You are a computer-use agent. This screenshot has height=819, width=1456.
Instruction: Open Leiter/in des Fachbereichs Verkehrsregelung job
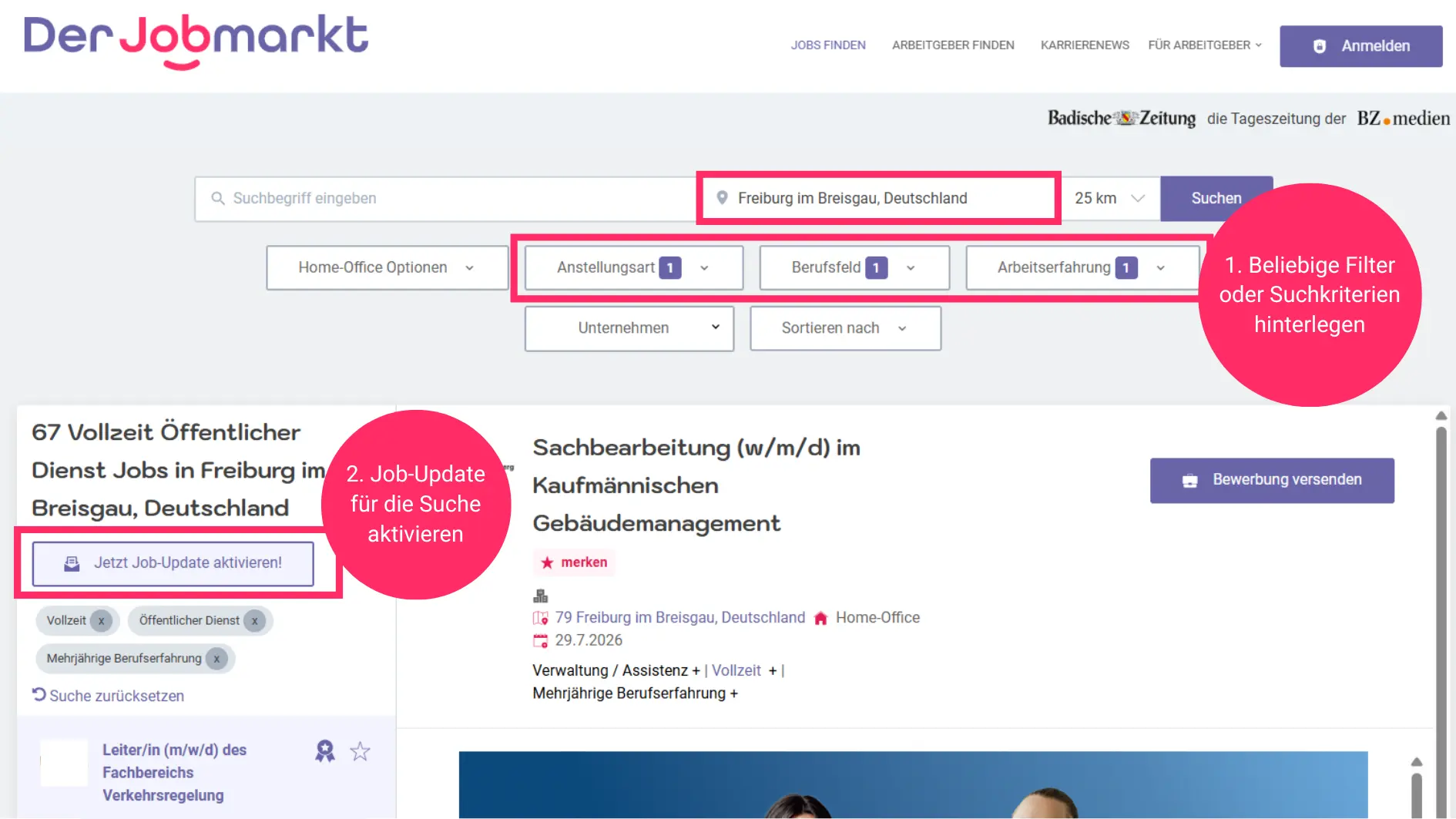[x=174, y=773]
